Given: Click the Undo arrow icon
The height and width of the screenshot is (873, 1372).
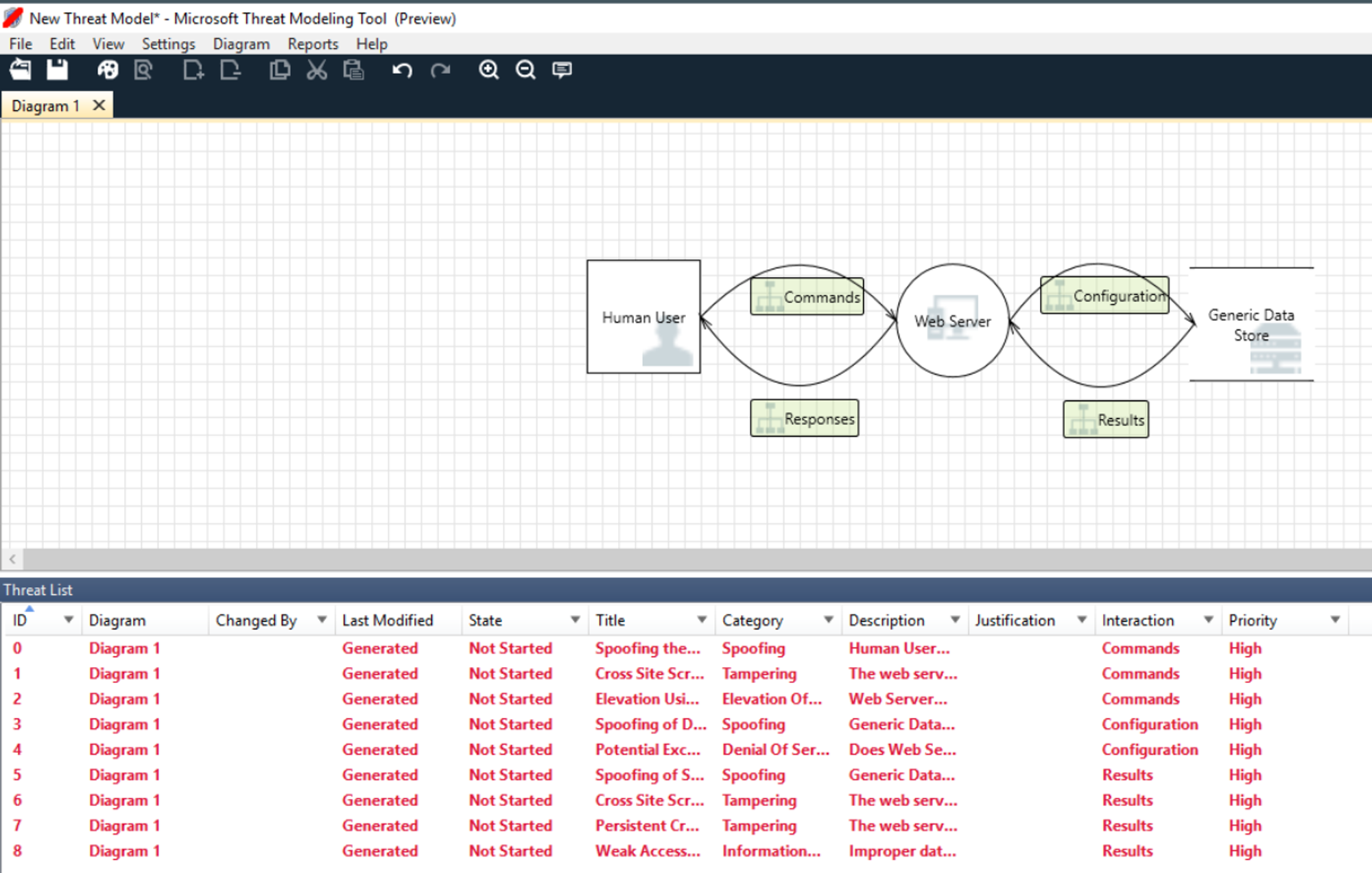Looking at the screenshot, I should pyautogui.click(x=402, y=70).
